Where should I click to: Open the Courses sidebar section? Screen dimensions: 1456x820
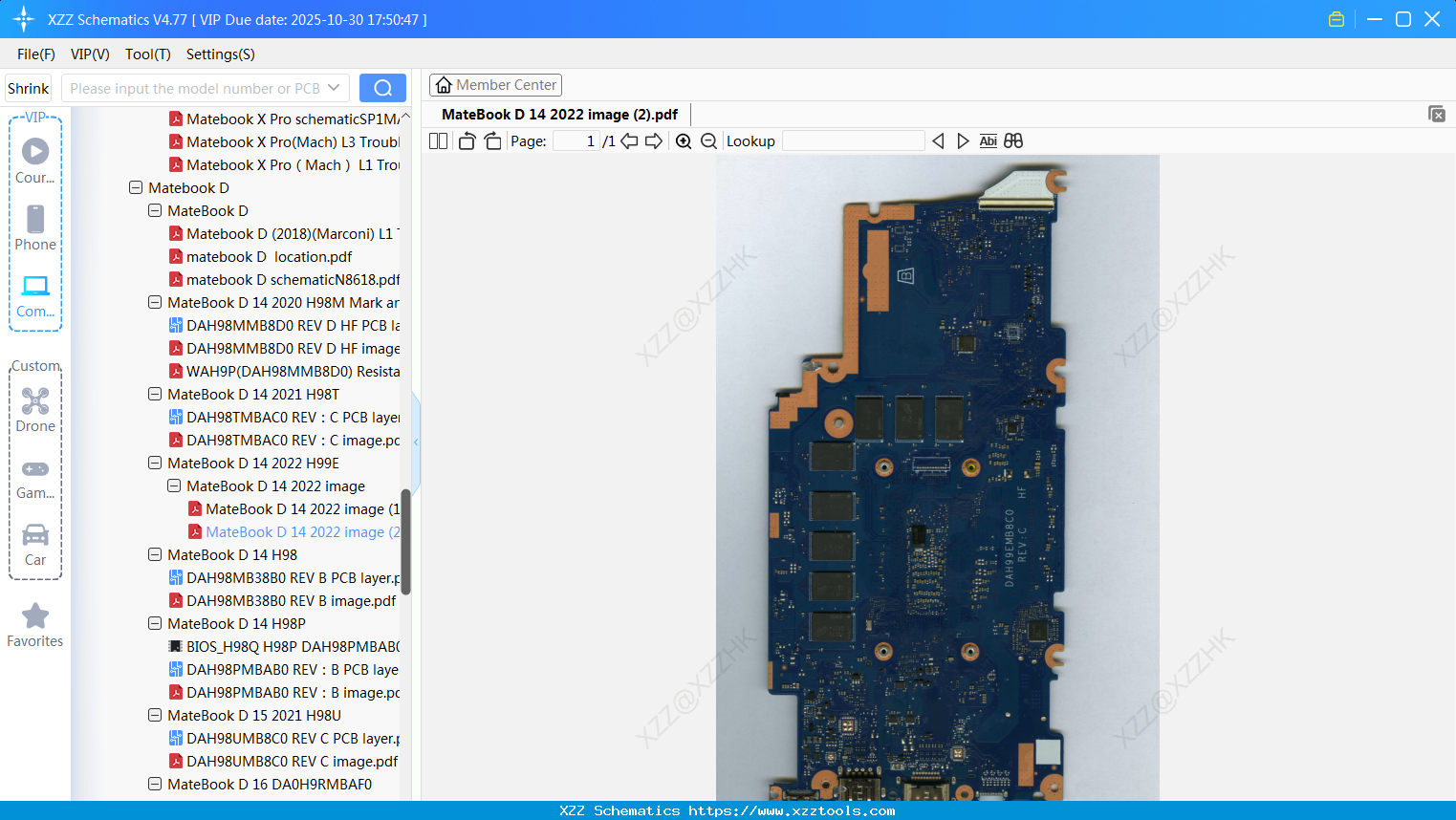click(x=35, y=161)
